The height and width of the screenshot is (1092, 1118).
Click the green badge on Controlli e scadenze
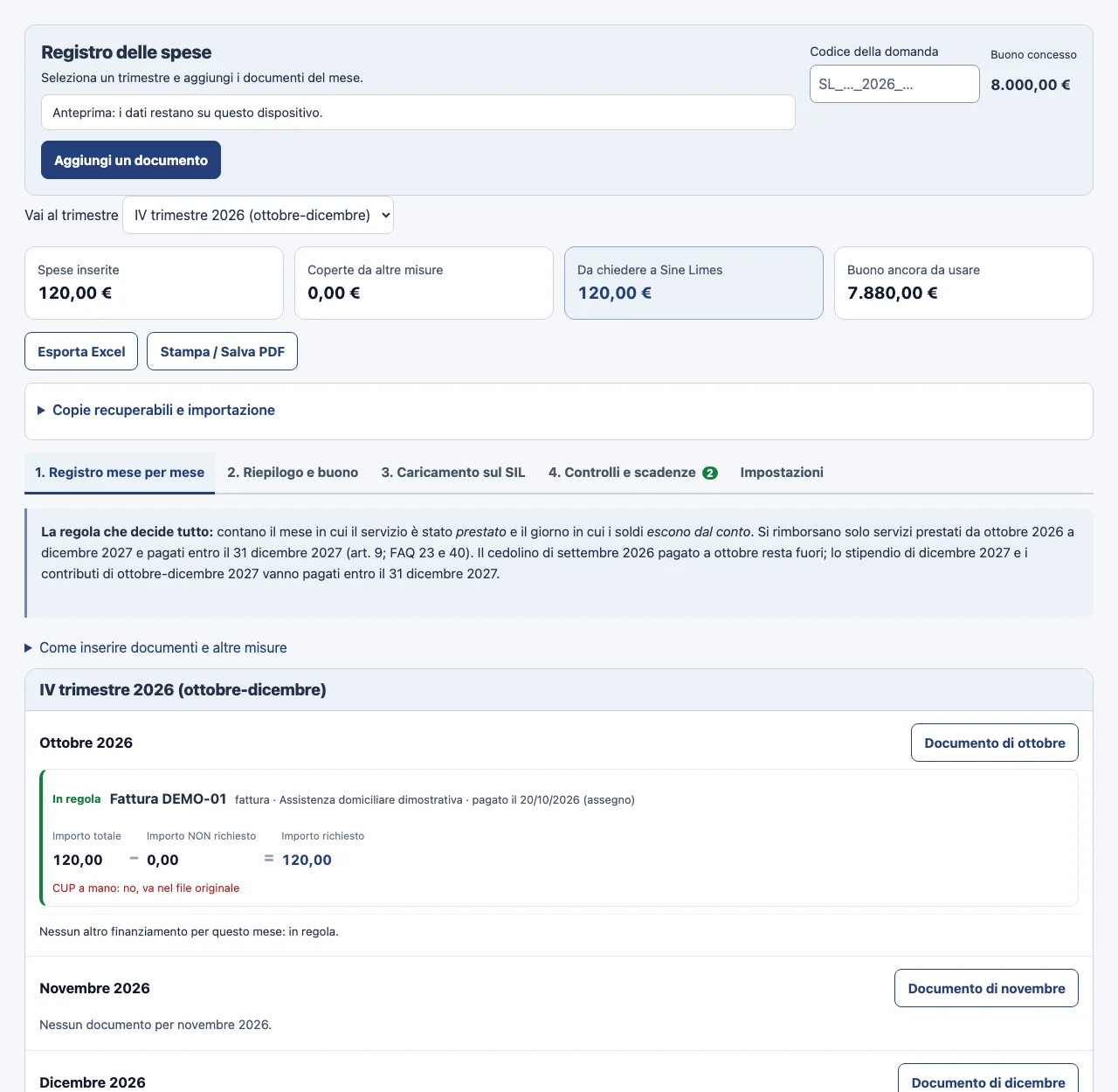710,473
